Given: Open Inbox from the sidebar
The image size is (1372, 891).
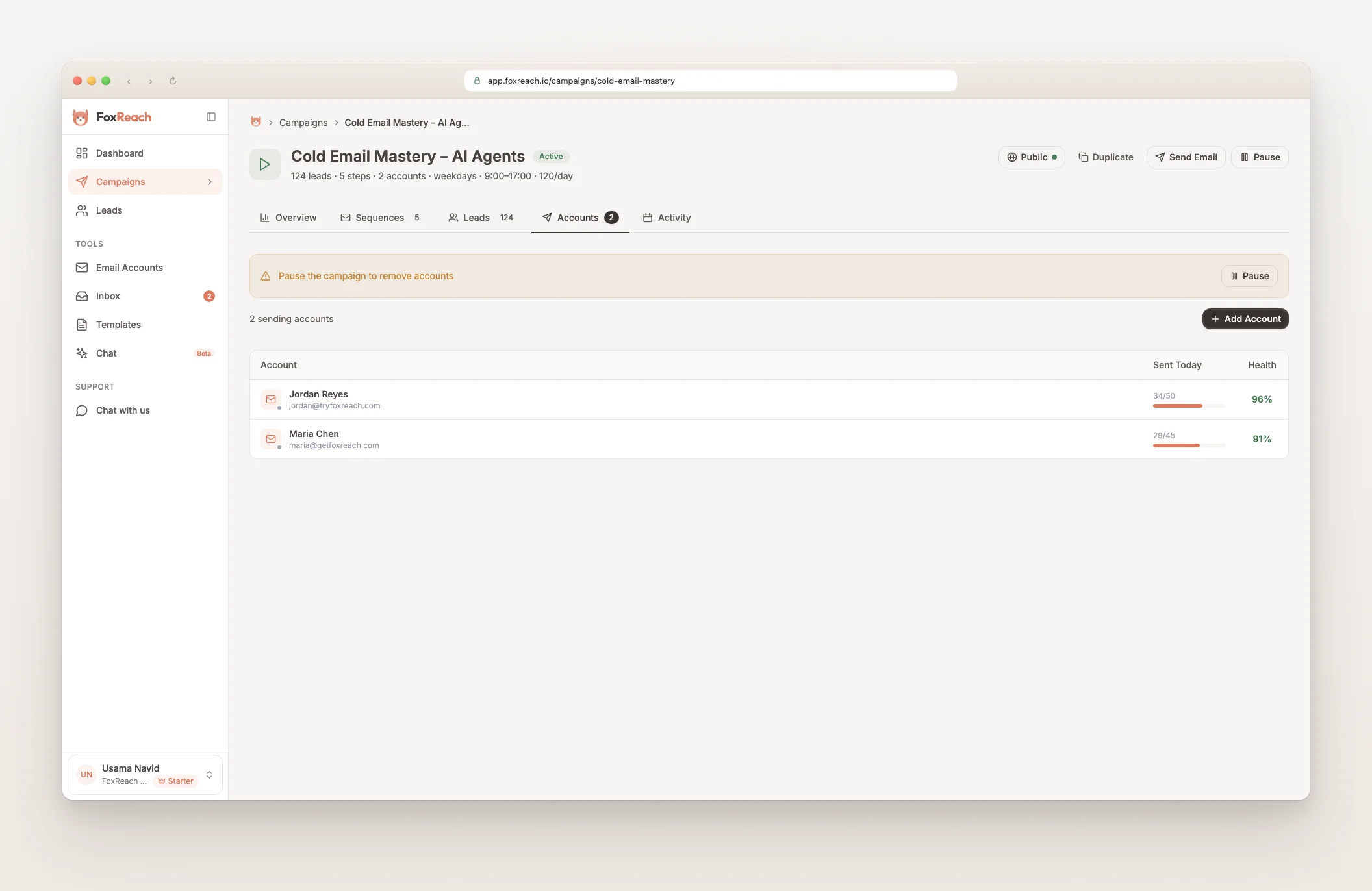Looking at the screenshot, I should click(108, 296).
